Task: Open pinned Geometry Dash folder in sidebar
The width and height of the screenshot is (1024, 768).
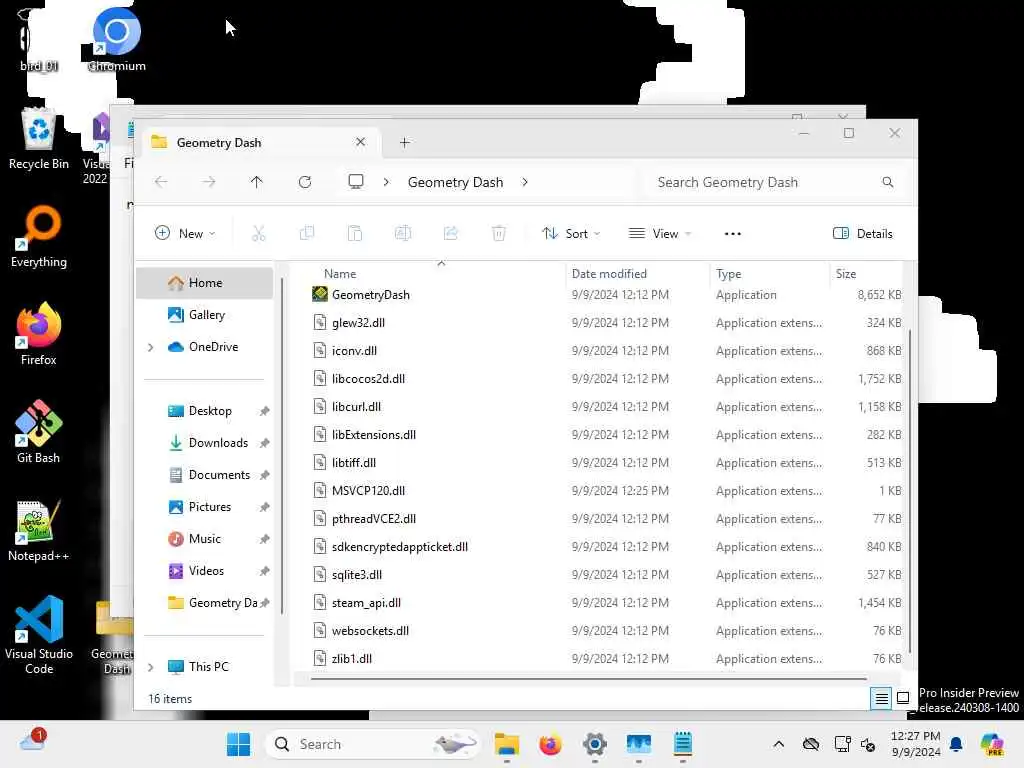Action: (x=204, y=603)
